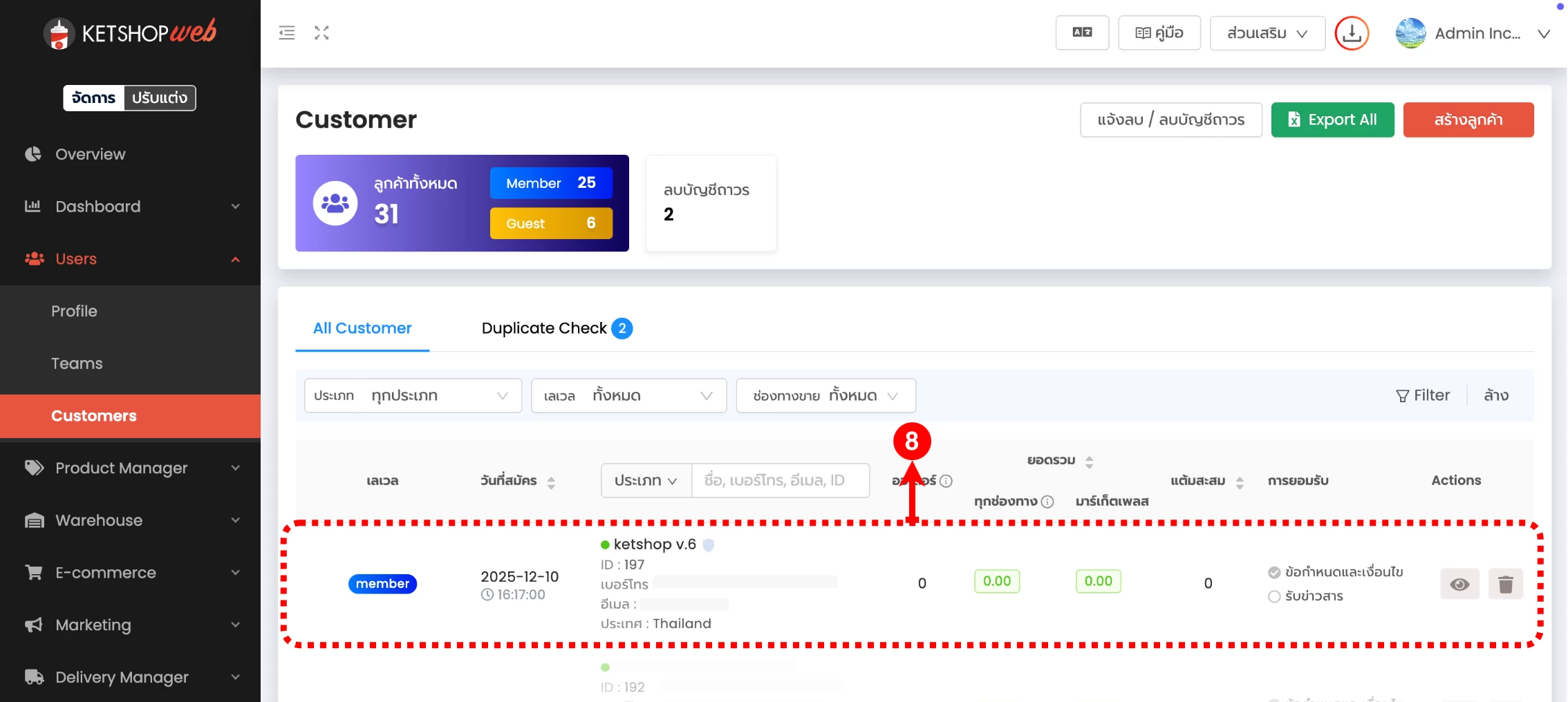Toggle รับข่าวสาร radio for ketshop v.6
The height and width of the screenshot is (702, 1568).
[x=1274, y=596]
